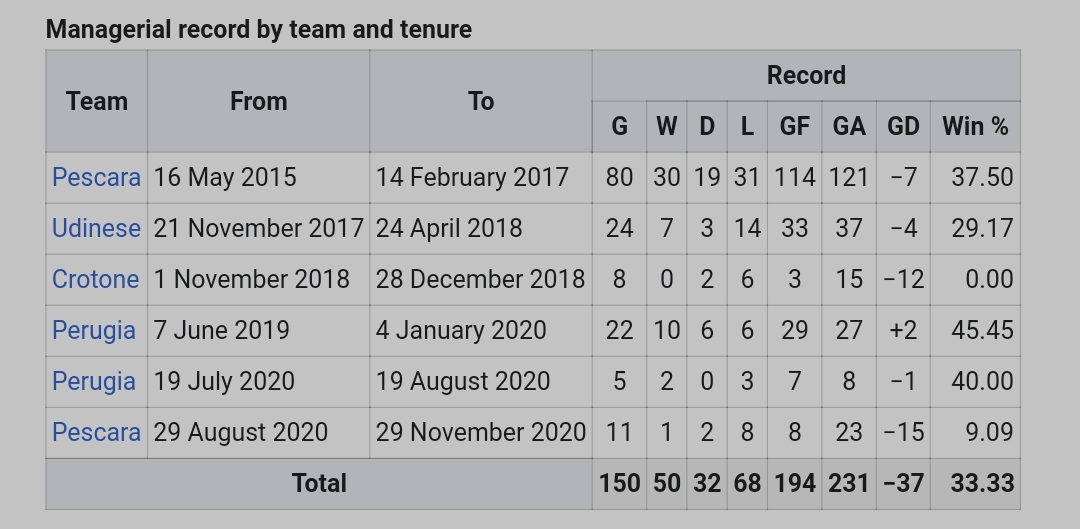1080x529 pixels.
Task: Click the Win % column header
Action: (x=975, y=126)
